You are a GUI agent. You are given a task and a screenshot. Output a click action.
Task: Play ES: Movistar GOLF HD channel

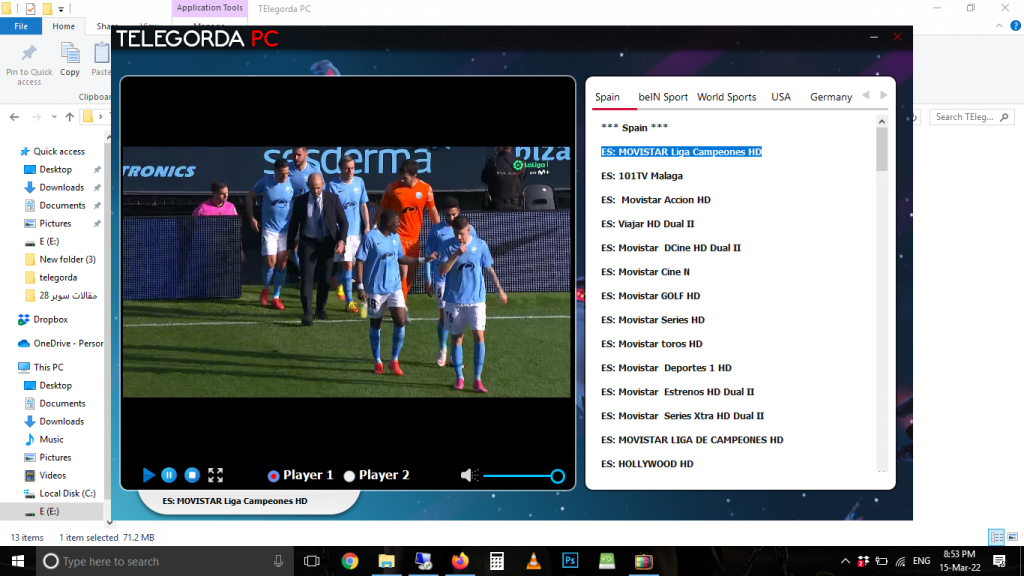point(650,296)
